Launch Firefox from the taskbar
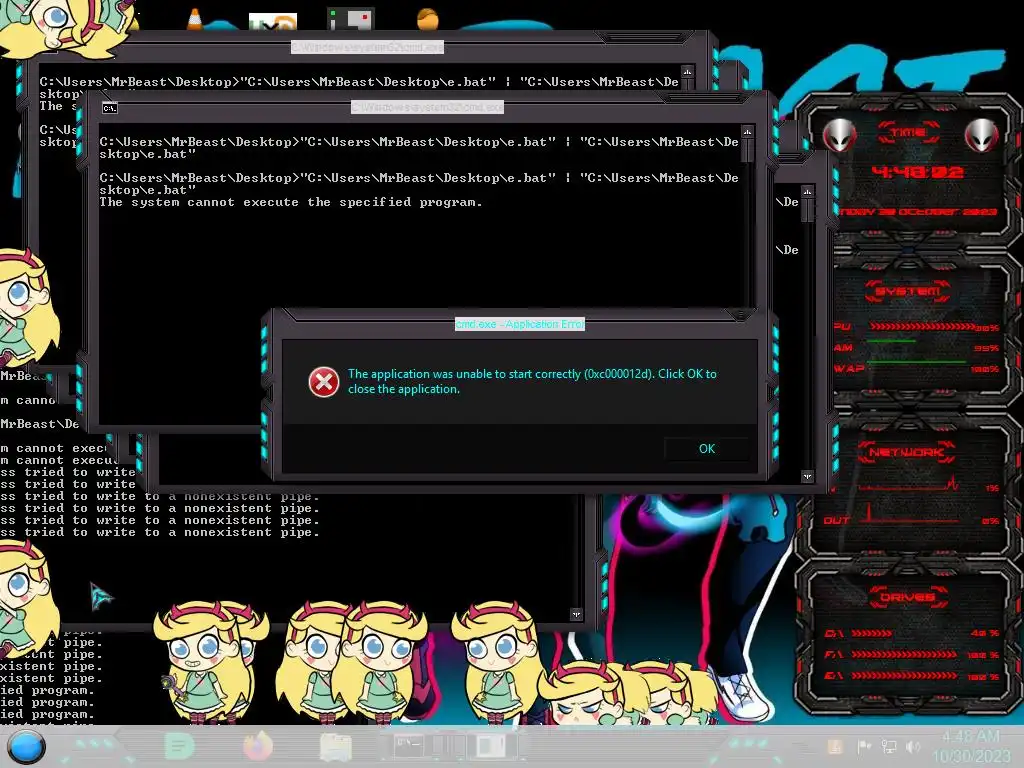 pos(257,746)
